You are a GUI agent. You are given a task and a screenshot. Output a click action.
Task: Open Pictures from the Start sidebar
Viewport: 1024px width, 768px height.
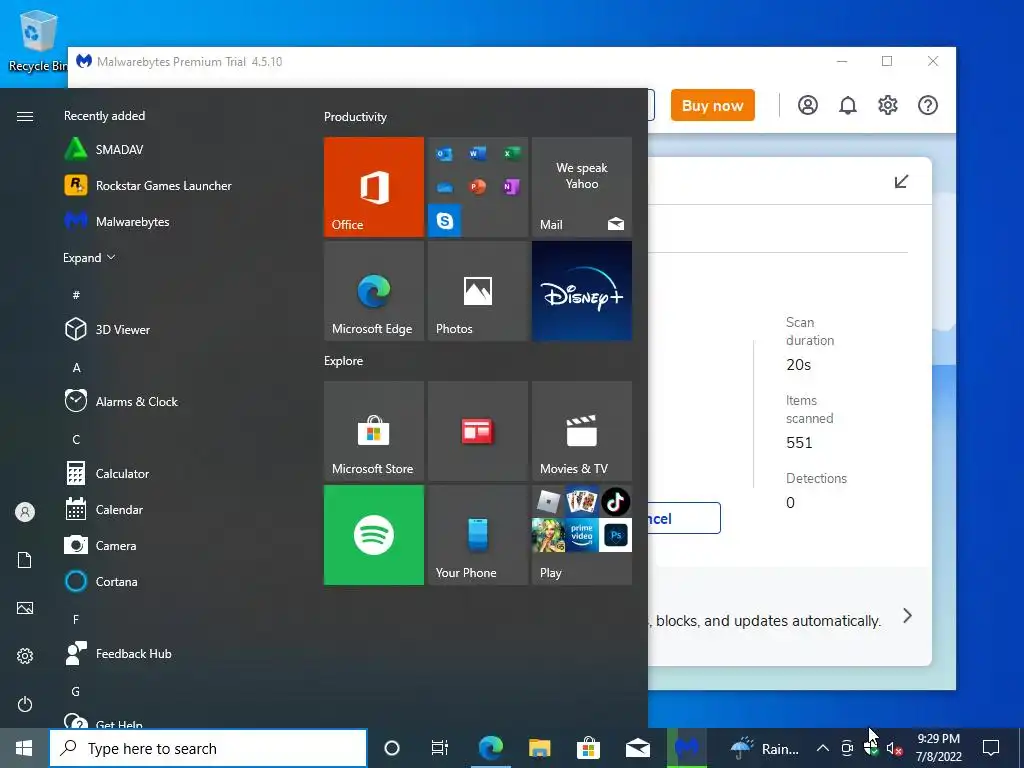[25, 608]
